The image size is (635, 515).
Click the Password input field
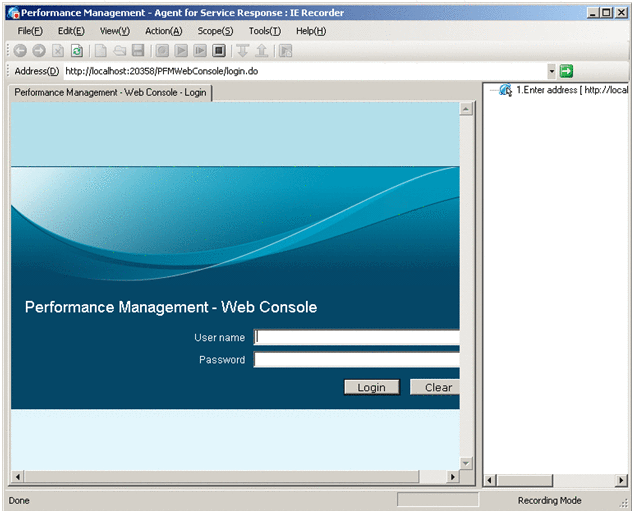356,360
